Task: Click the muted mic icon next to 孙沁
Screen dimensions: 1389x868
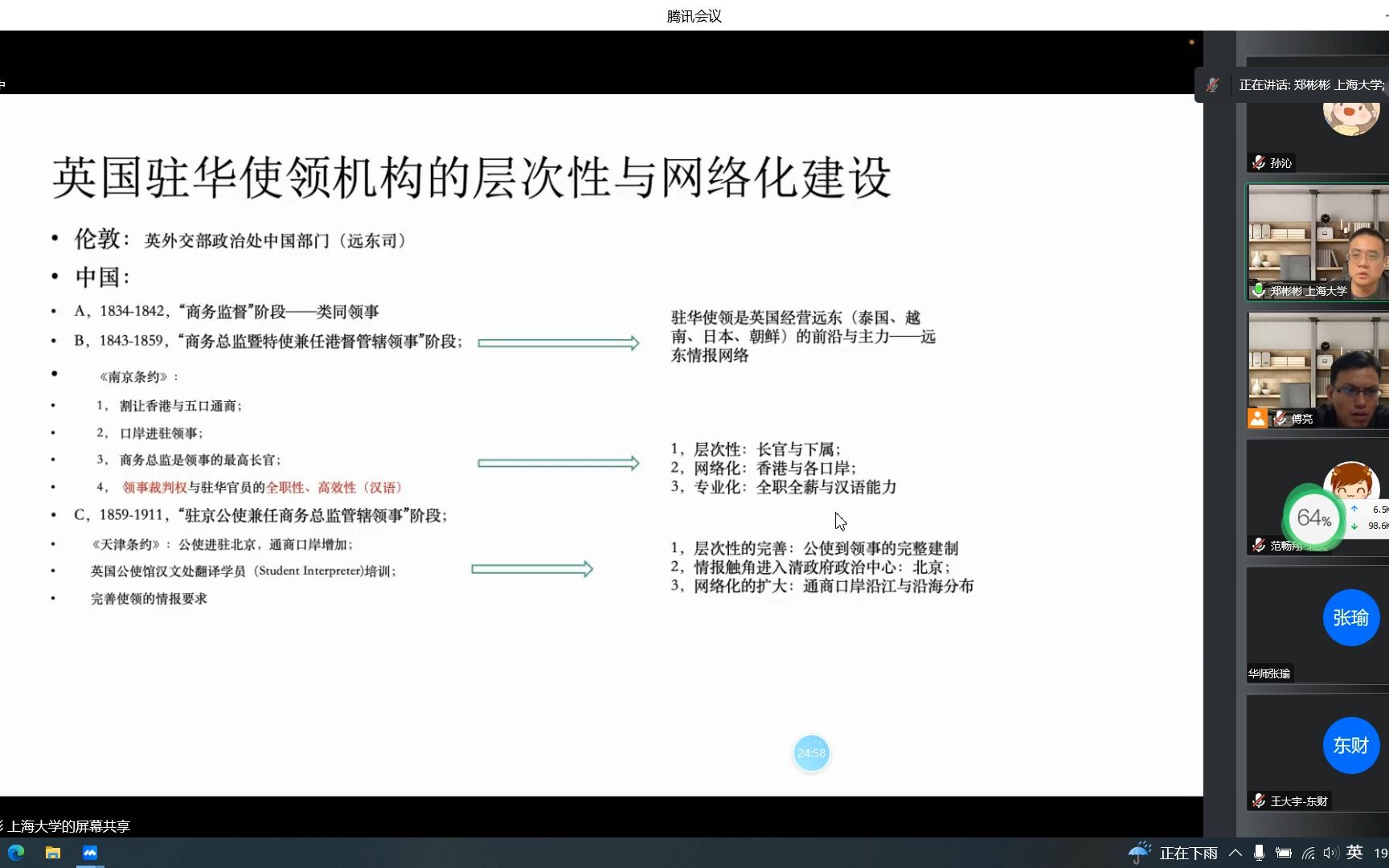Action: pyautogui.click(x=1258, y=163)
